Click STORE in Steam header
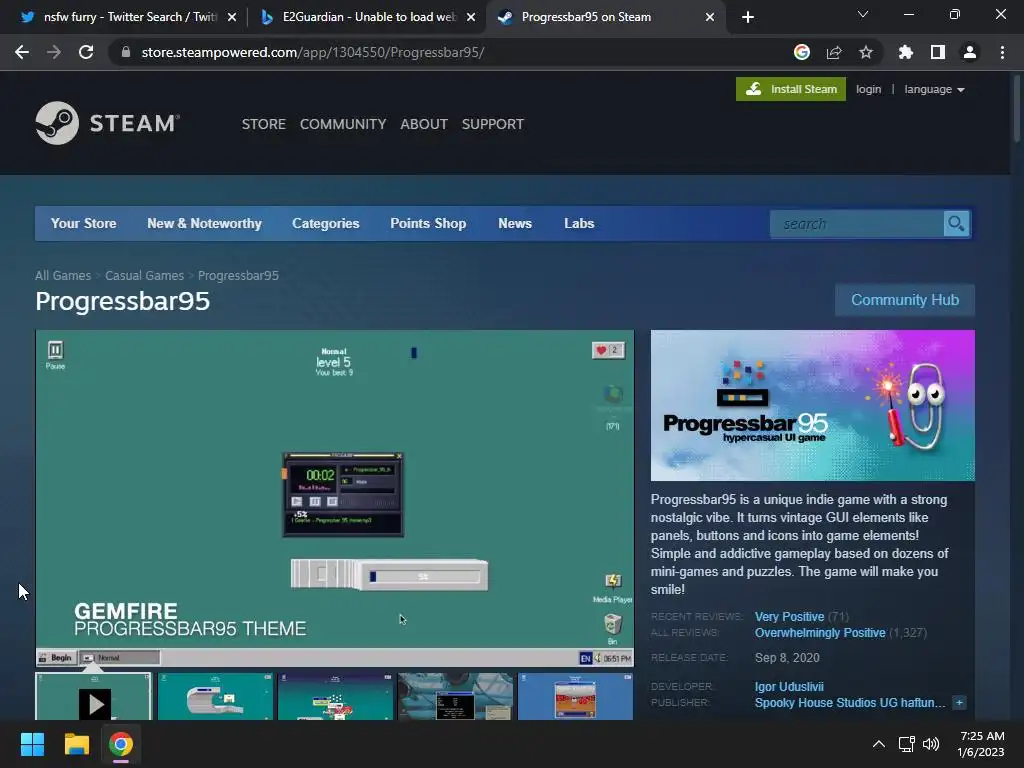Viewport: 1024px width, 768px height. [x=264, y=124]
